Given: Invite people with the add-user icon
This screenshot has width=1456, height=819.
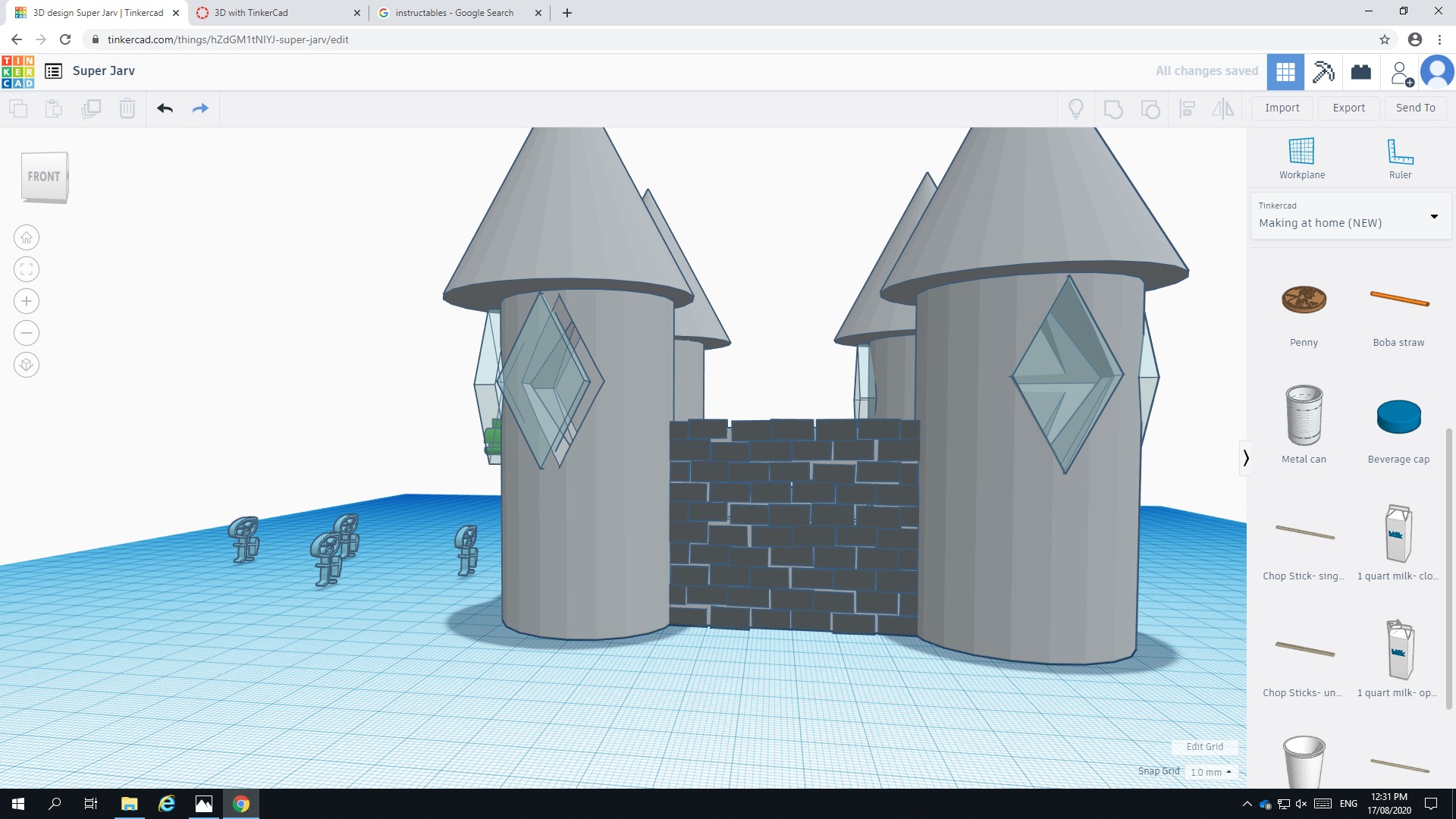Looking at the screenshot, I should pyautogui.click(x=1401, y=73).
